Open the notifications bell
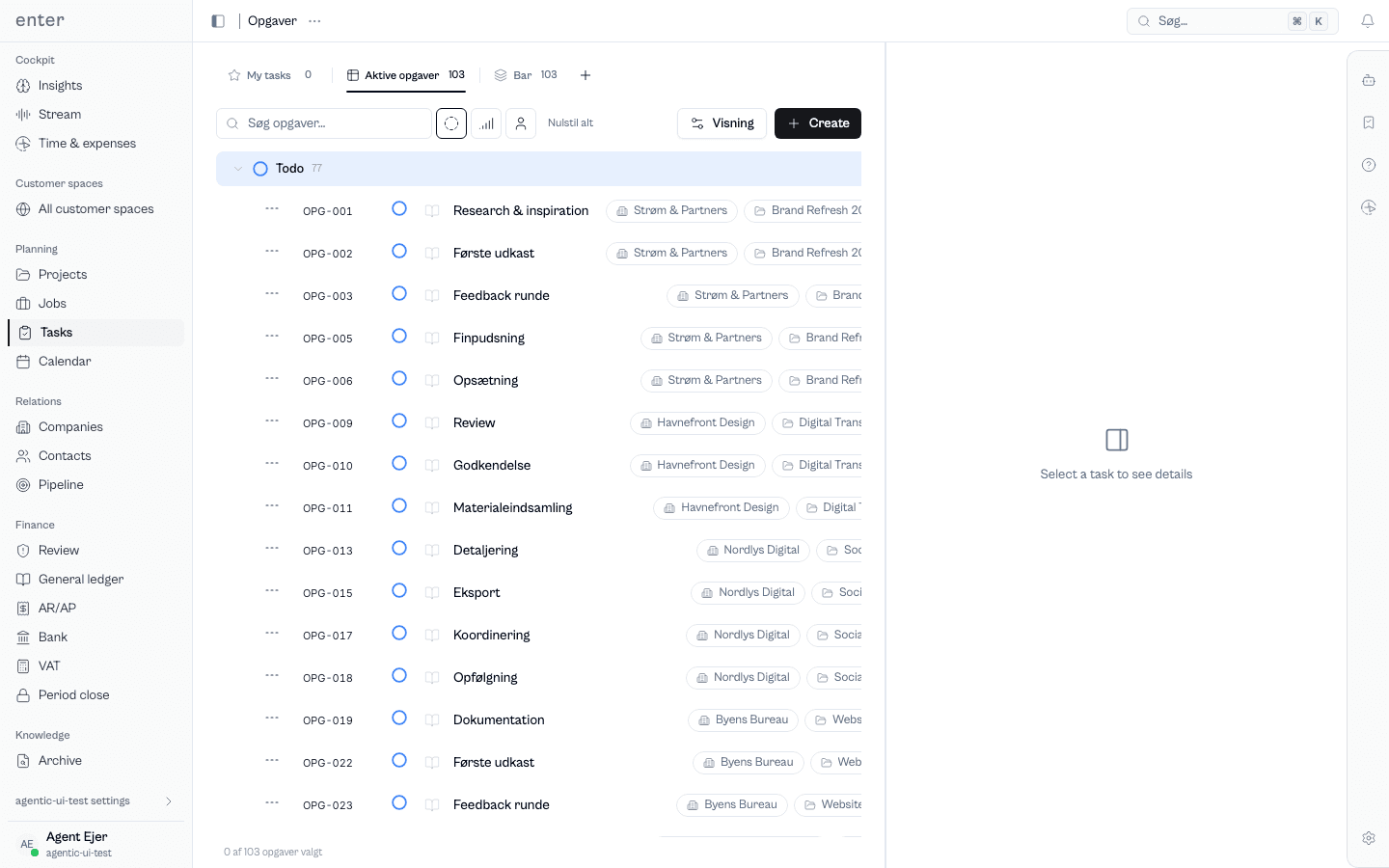The image size is (1389, 868). (1368, 21)
